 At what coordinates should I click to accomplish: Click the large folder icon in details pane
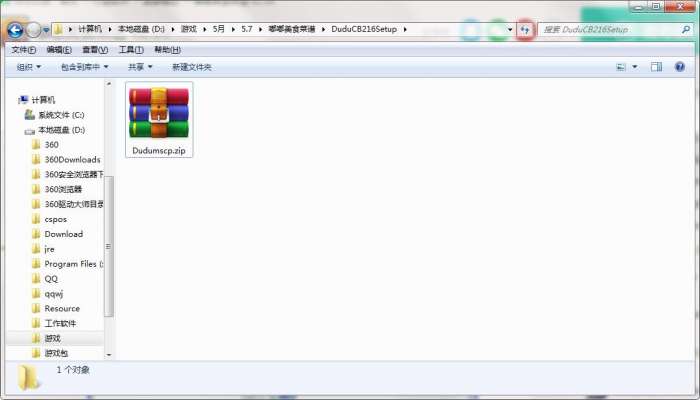[x=29, y=378]
